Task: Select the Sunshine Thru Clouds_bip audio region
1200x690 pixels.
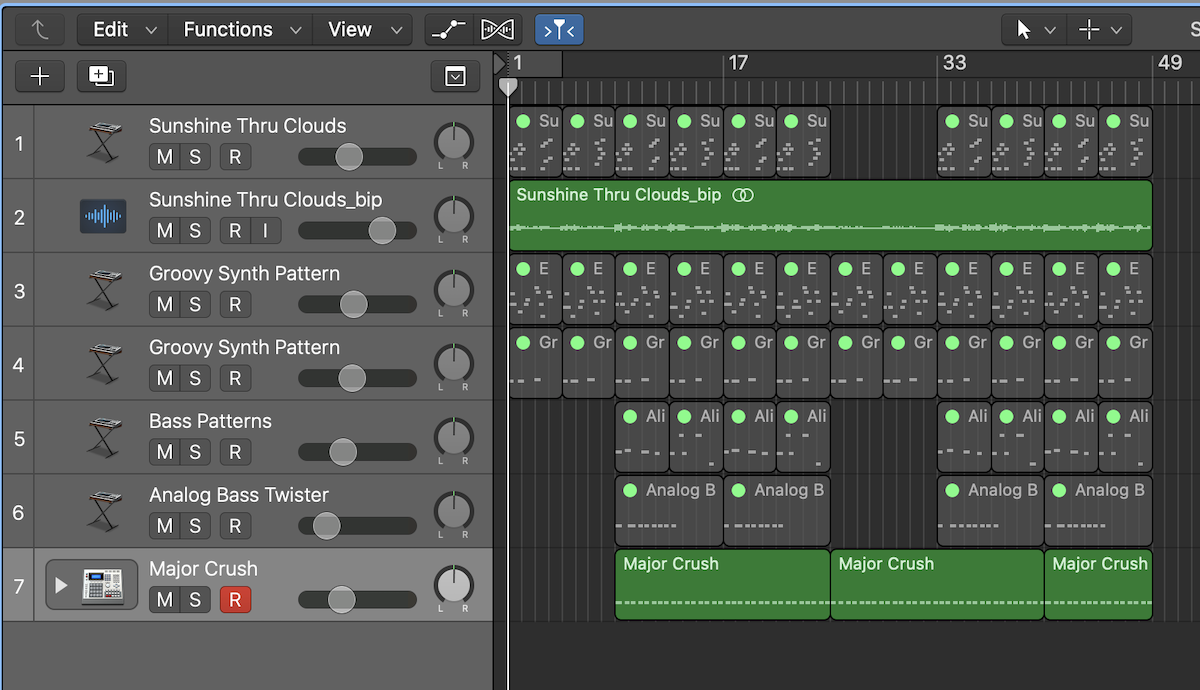Action: [x=830, y=215]
